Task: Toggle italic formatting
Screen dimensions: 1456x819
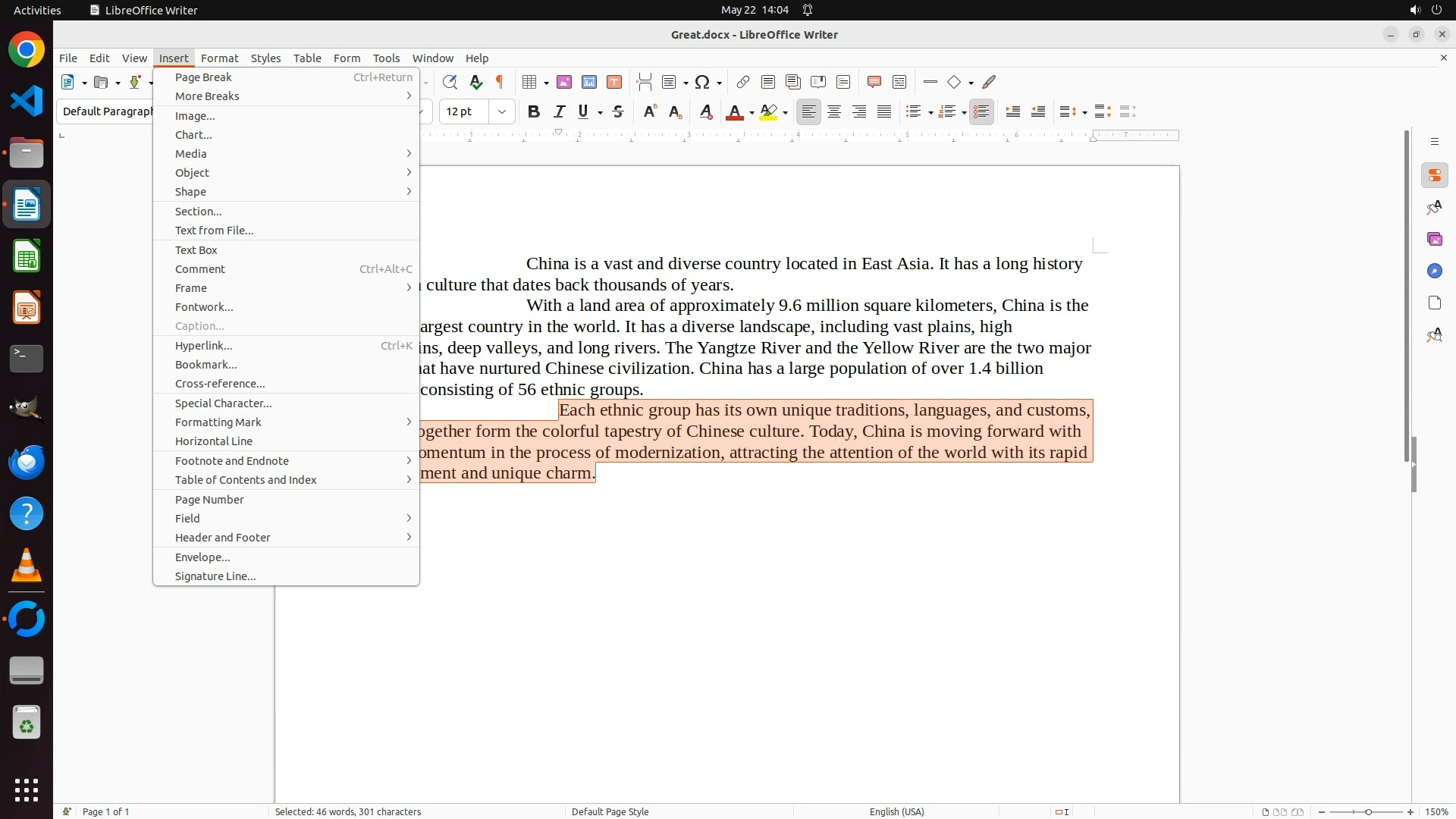Action: 559,111
